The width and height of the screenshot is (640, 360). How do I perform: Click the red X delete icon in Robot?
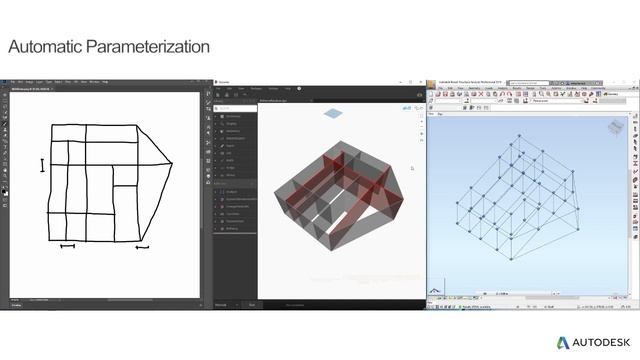[x=481, y=94]
